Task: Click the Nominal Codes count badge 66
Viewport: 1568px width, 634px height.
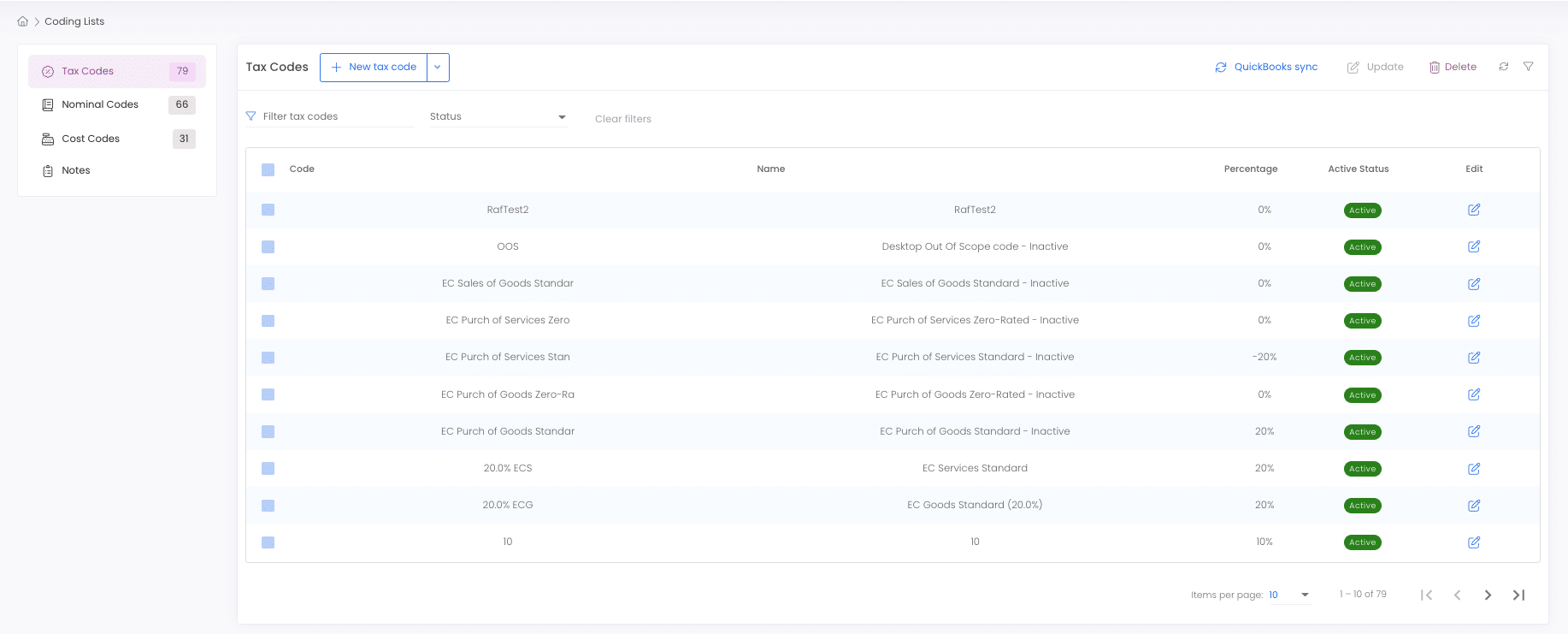Action: click(182, 104)
